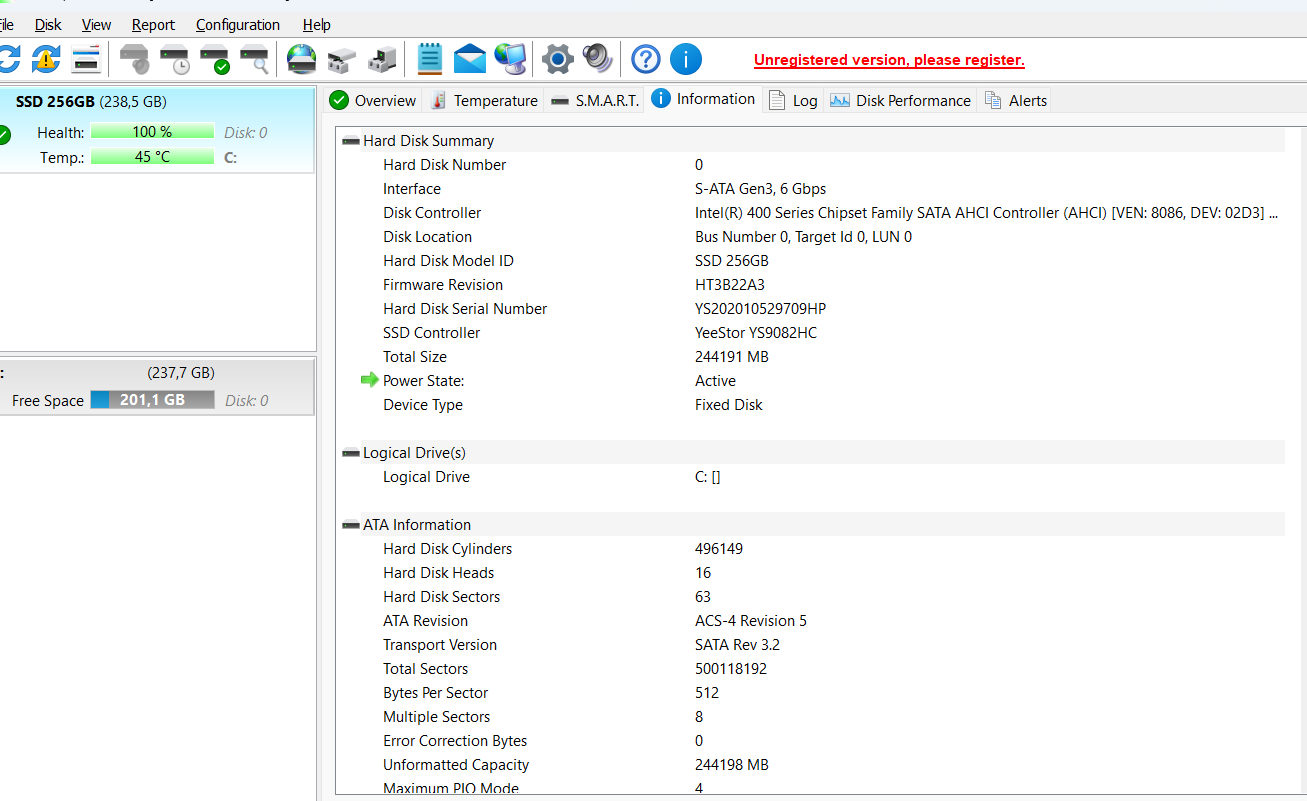Click the disk with magnifier toolbar icon
The image size is (1307, 801).
255,59
